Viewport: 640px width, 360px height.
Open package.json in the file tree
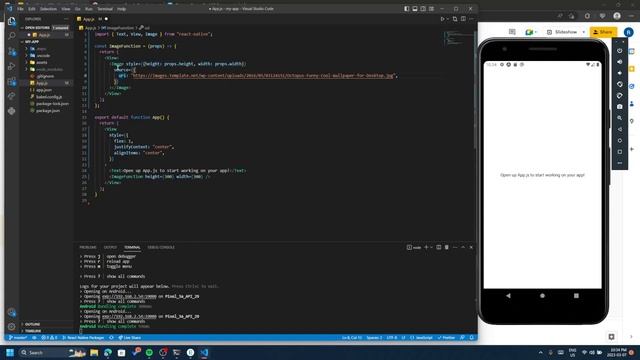click(48, 111)
